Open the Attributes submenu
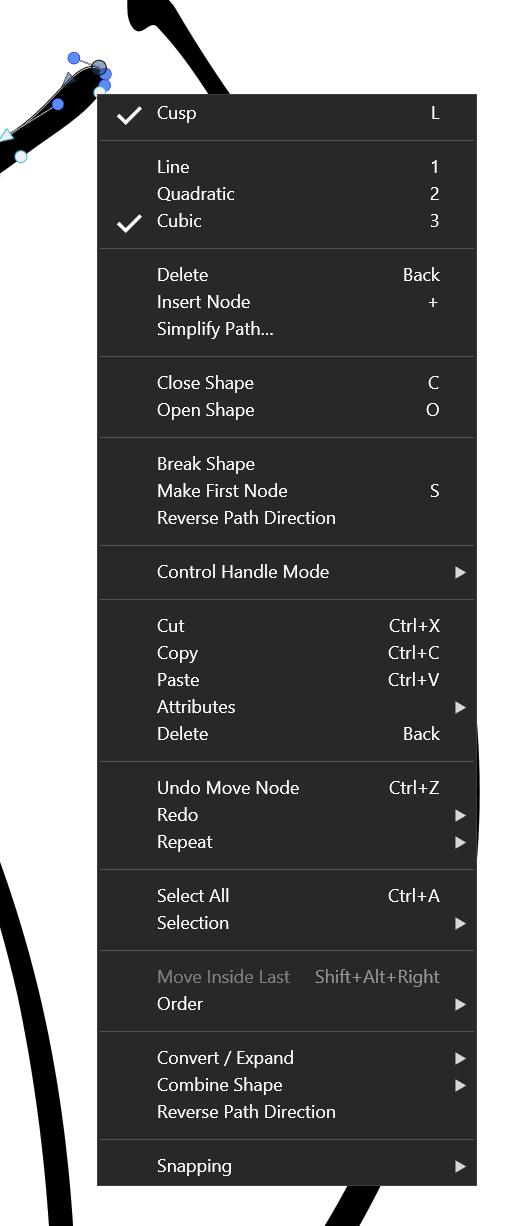518x1226 pixels. [x=286, y=707]
